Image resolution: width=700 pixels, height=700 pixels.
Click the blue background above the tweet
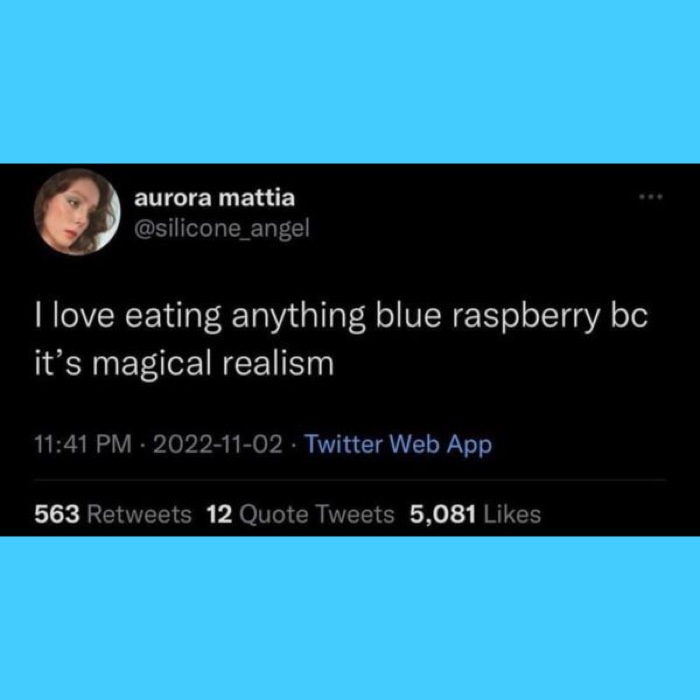(x=350, y=81)
